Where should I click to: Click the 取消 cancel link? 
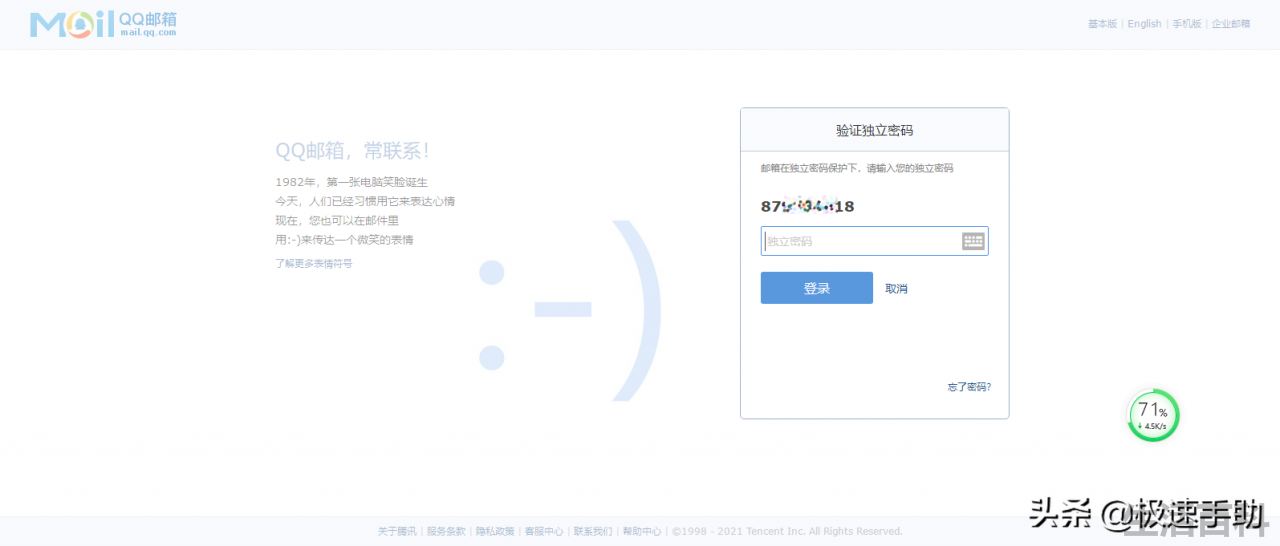pos(896,289)
